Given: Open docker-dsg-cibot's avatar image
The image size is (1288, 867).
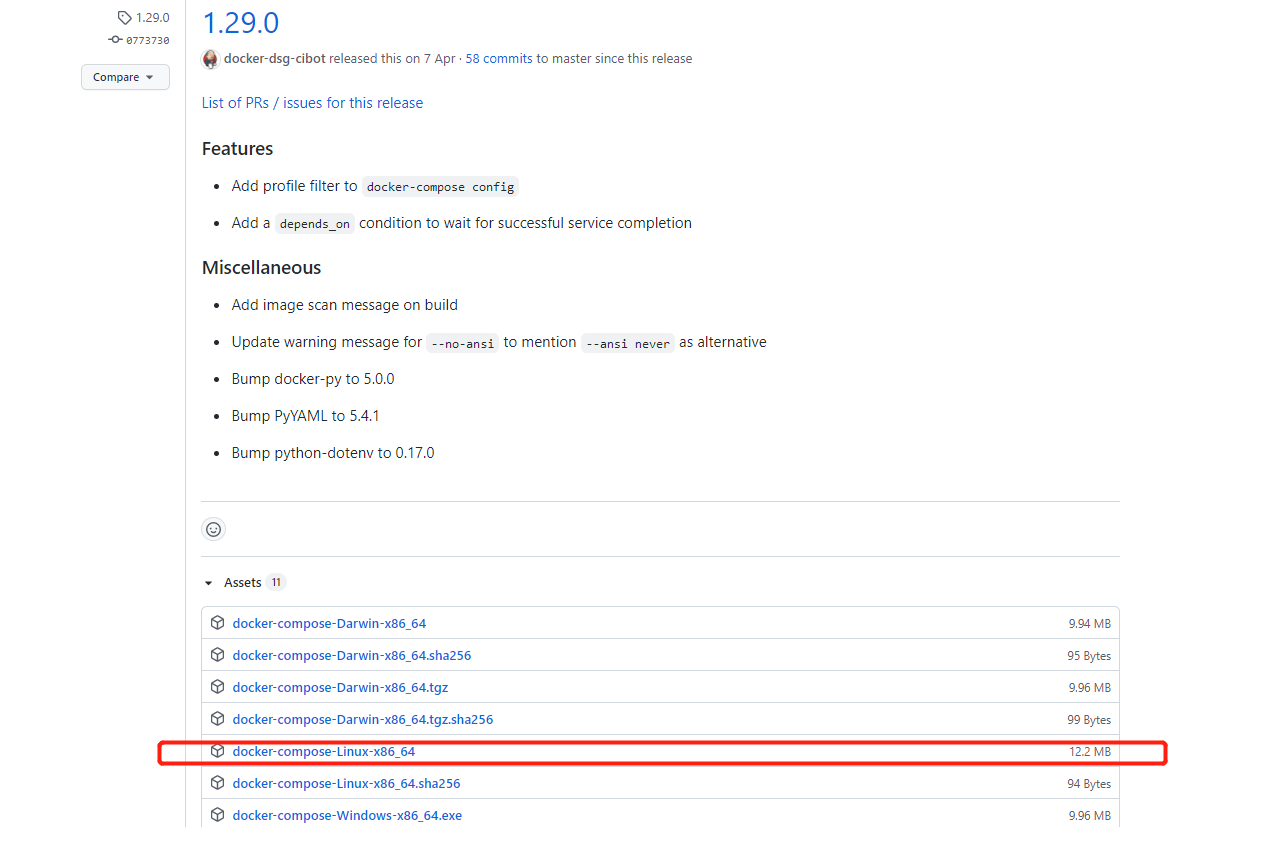Looking at the screenshot, I should point(210,59).
